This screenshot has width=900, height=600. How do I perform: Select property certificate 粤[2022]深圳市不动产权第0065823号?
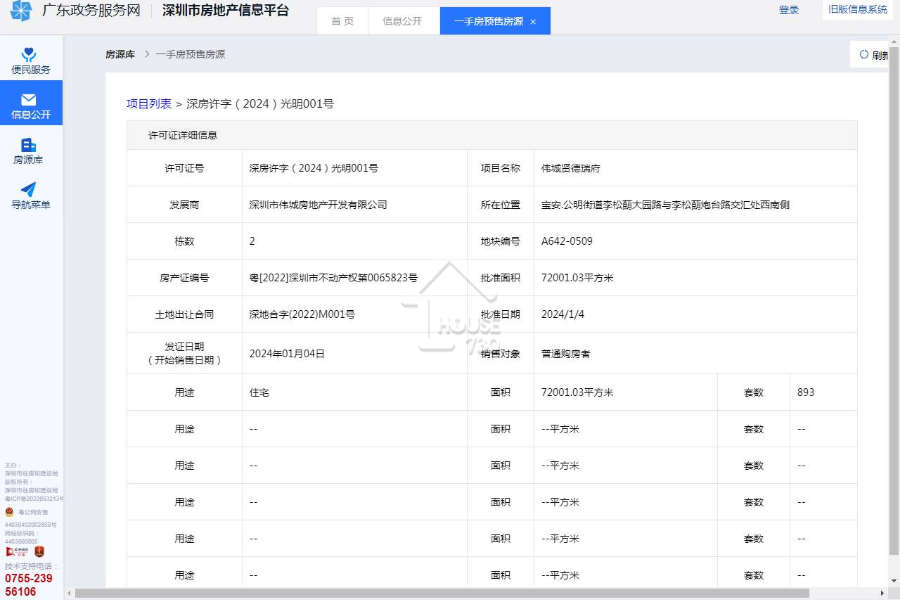click(333, 278)
